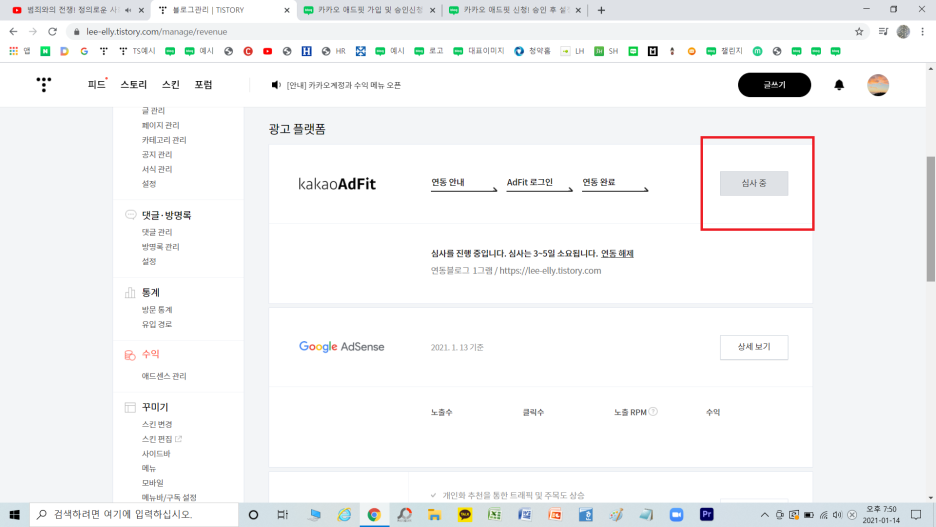Open the 청약홈 bookmark

coord(532,51)
